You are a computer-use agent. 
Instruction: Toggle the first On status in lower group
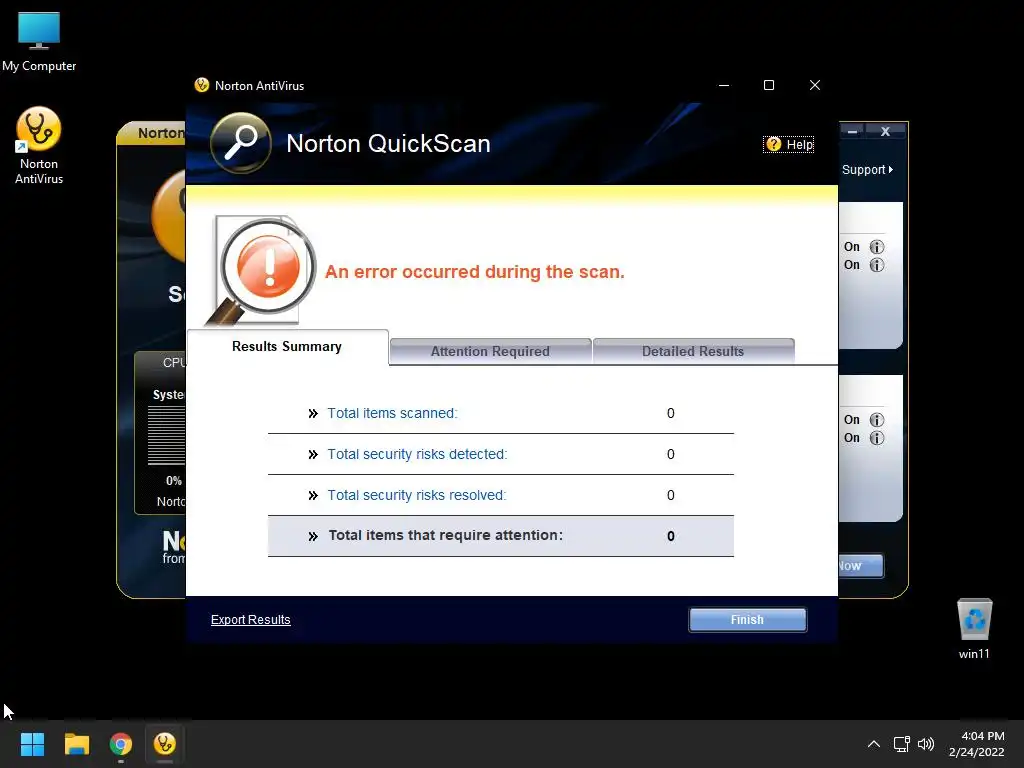pos(852,420)
